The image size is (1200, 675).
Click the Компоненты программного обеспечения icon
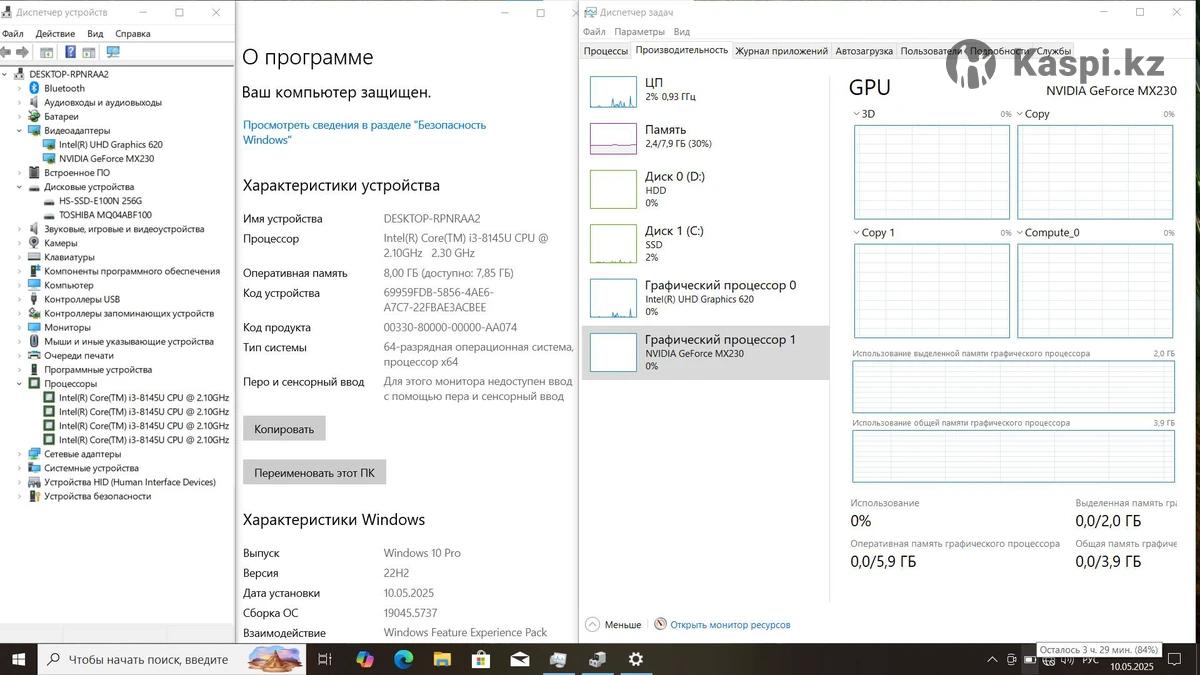click(x=34, y=271)
